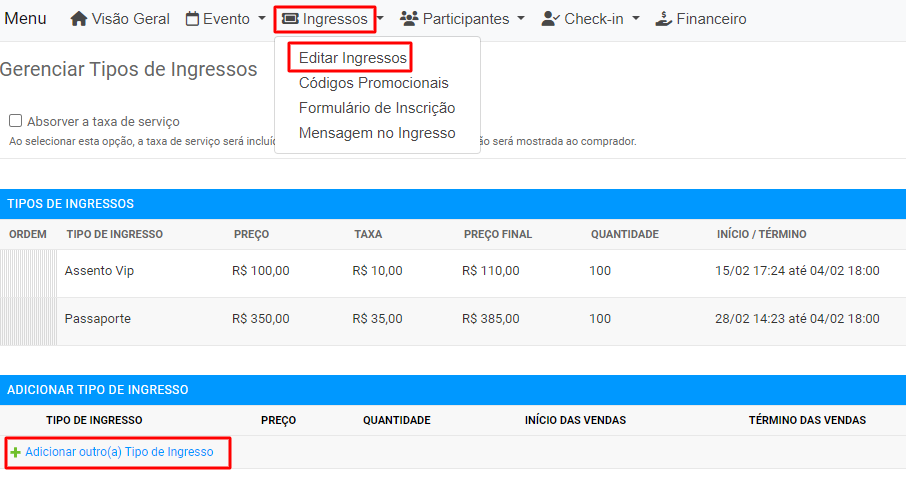Click Adicionar outro(a) Tipo de Ingresso link
906x482 pixels.
[x=119, y=452]
